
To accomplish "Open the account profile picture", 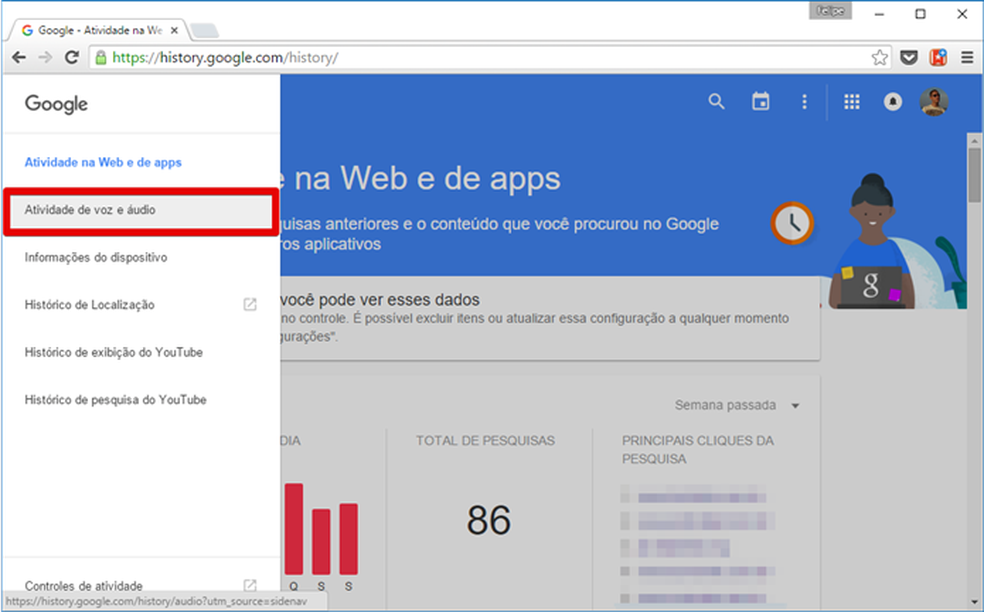I will pos(934,102).
